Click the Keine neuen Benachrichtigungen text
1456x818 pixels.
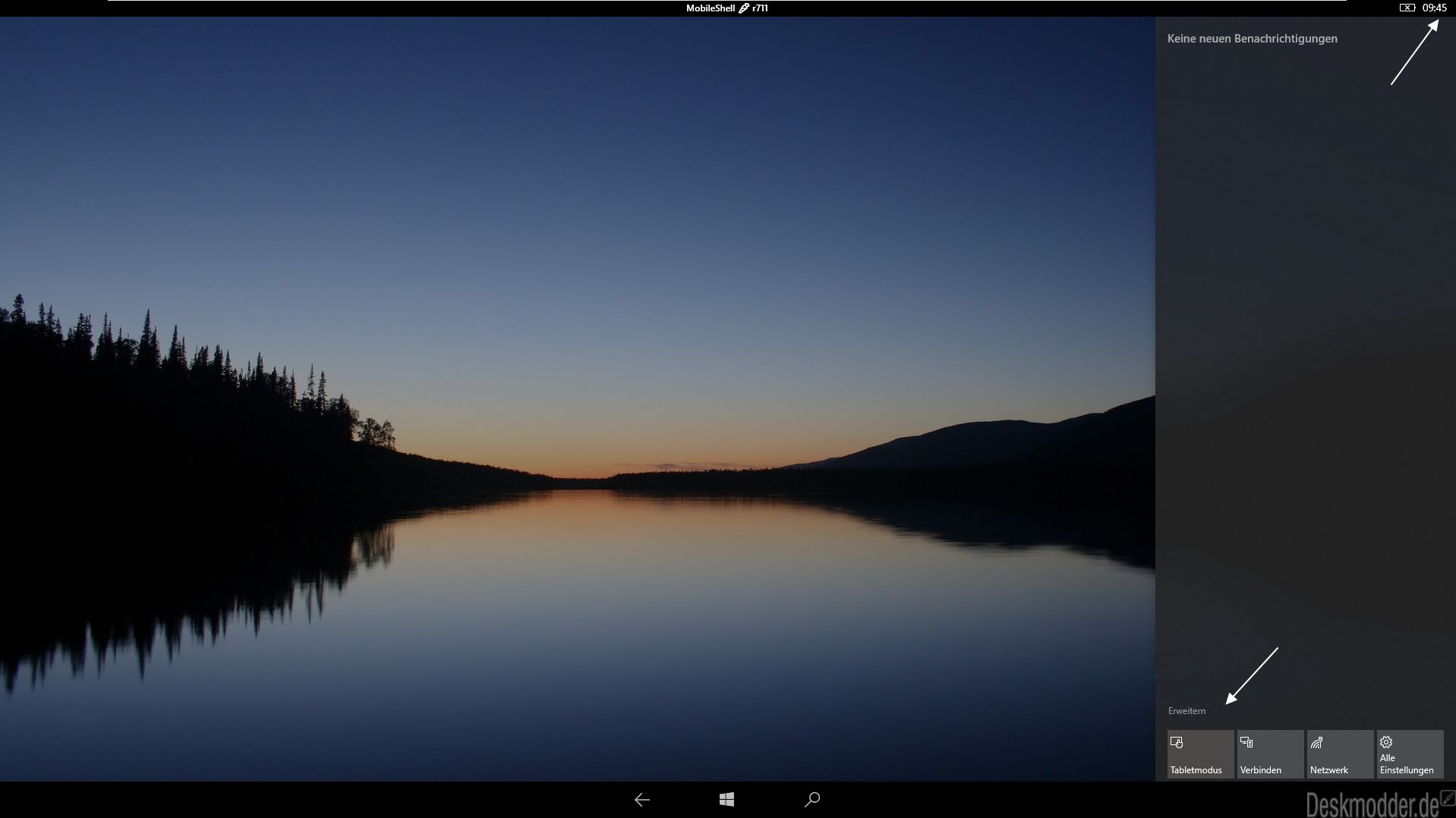click(x=1253, y=39)
